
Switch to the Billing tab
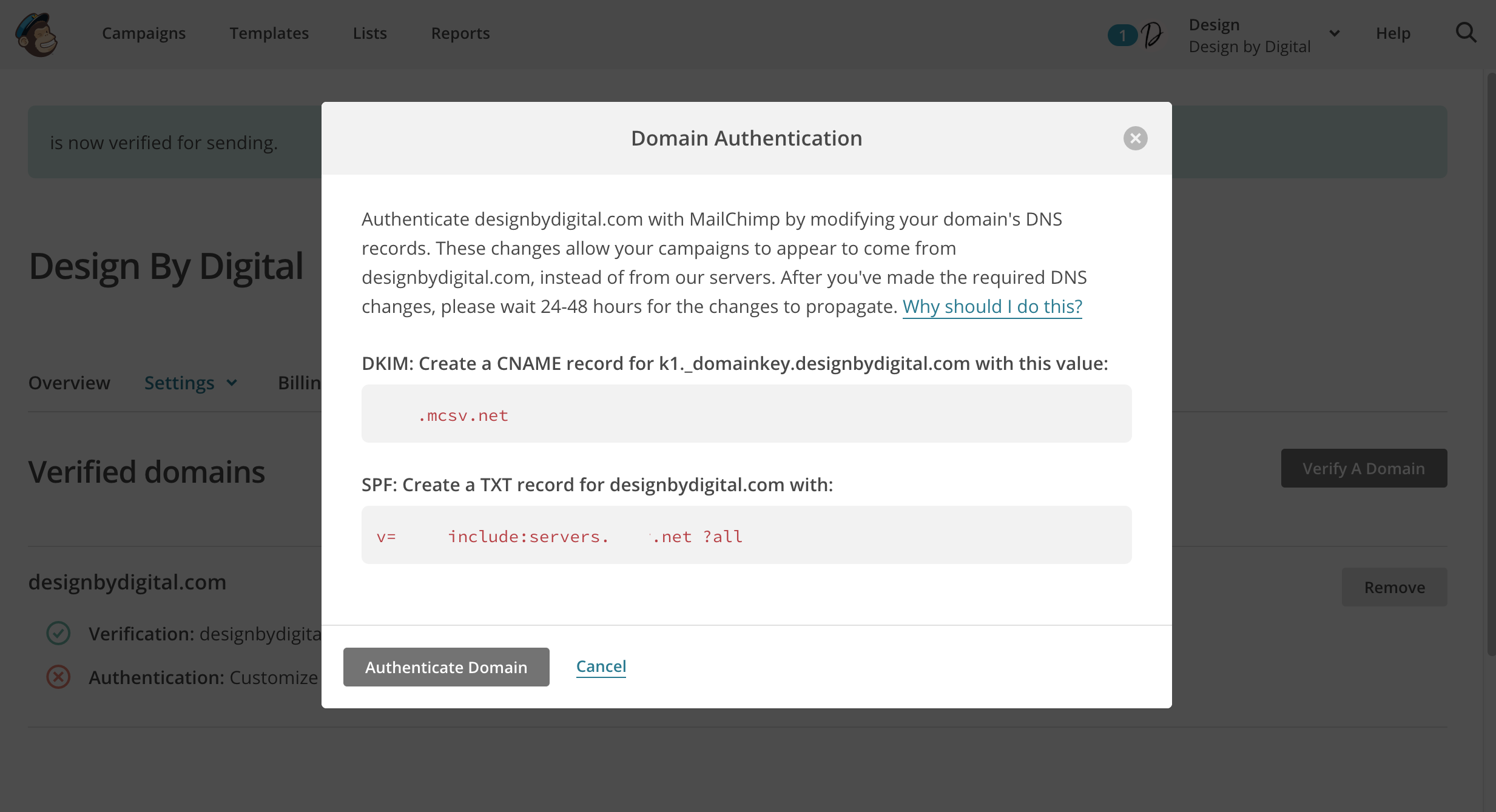pos(300,383)
